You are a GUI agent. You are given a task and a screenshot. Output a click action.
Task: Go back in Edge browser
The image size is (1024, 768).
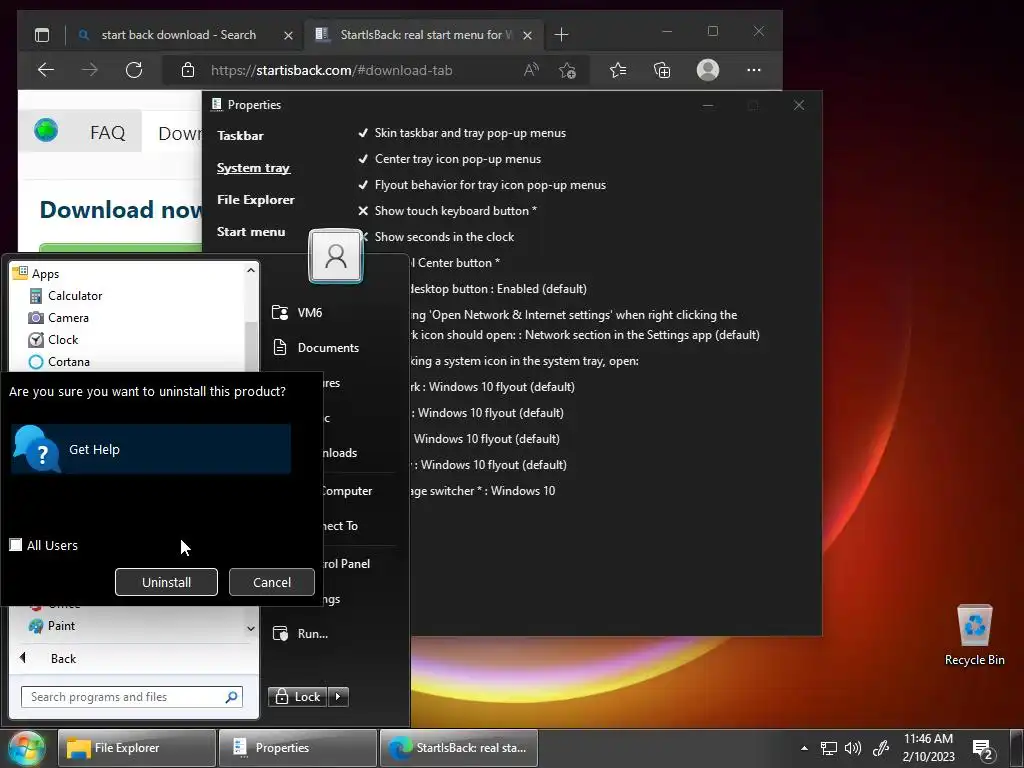click(46, 70)
